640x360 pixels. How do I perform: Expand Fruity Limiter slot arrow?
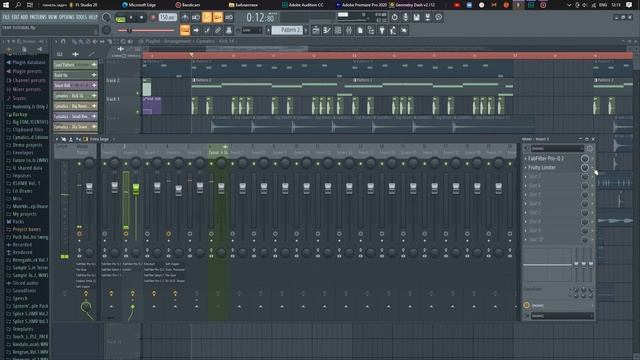(526, 168)
